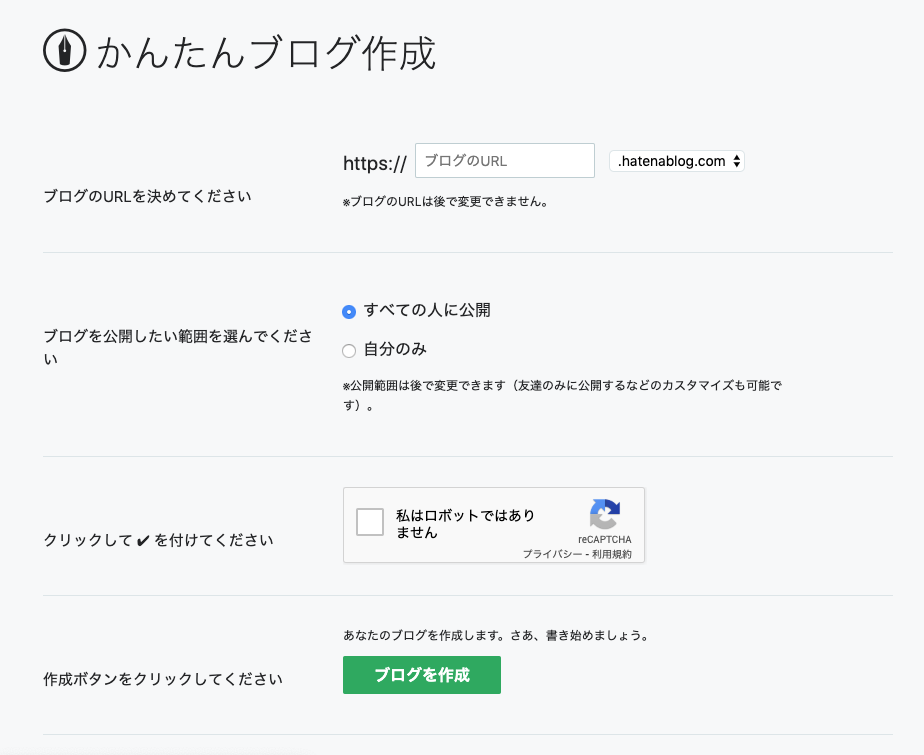The width and height of the screenshot is (924, 755).
Task: Click the Hatena Blog pen logo icon
Action: pyautogui.click(x=65, y=51)
